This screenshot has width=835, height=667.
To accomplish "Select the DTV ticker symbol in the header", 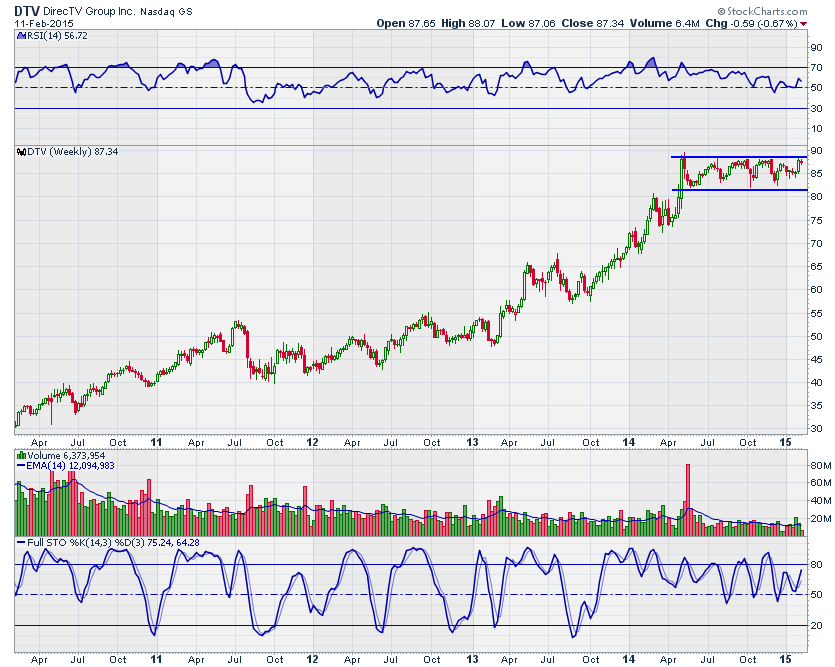I will (27, 11).
